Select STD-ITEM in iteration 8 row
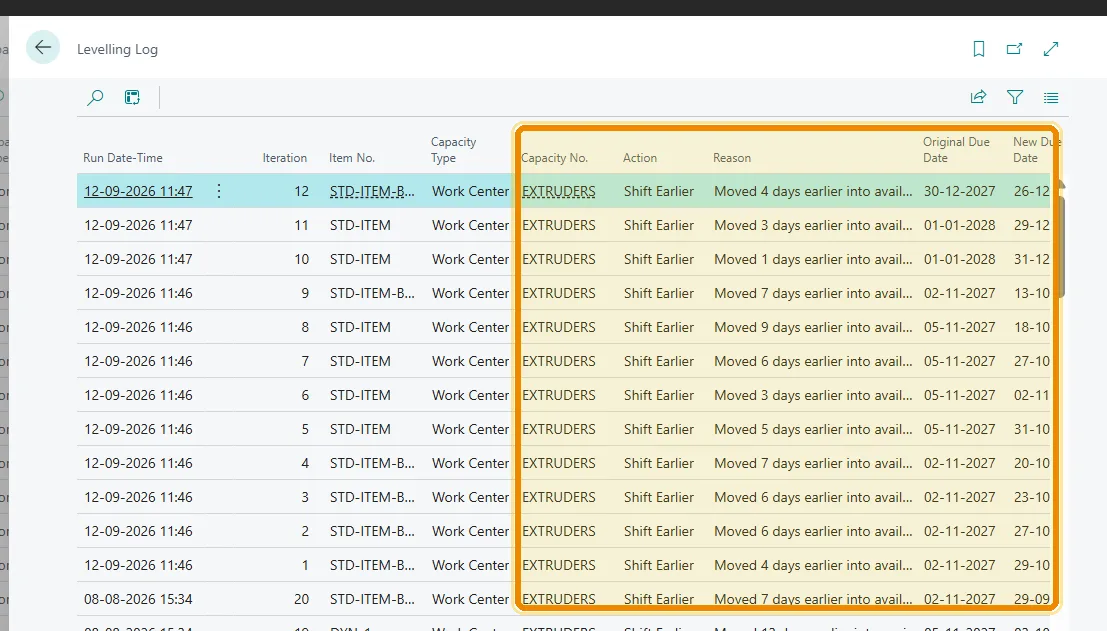Viewport: 1107px width, 631px height. pyautogui.click(x=360, y=327)
